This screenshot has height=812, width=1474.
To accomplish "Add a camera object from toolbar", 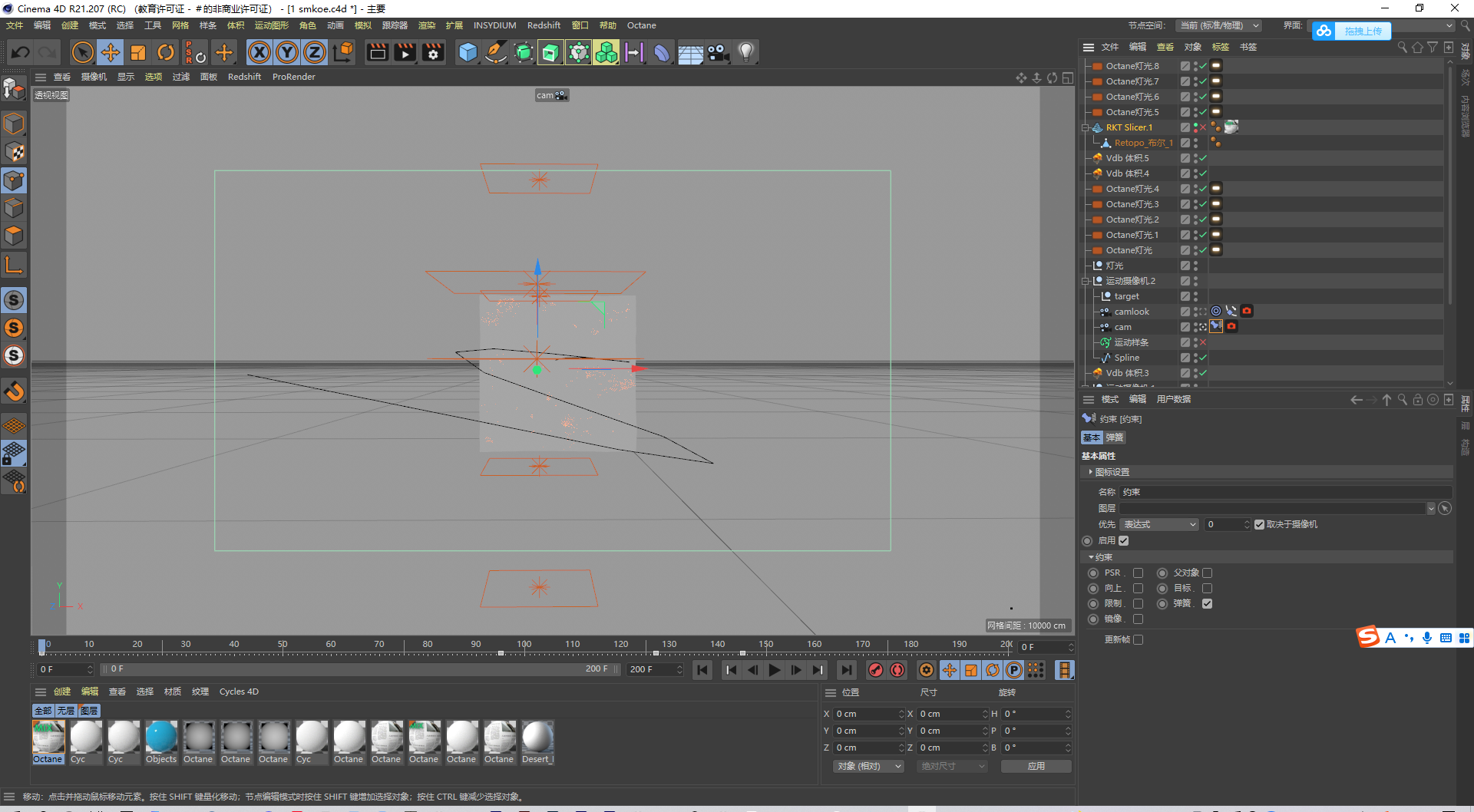I will tap(718, 52).
